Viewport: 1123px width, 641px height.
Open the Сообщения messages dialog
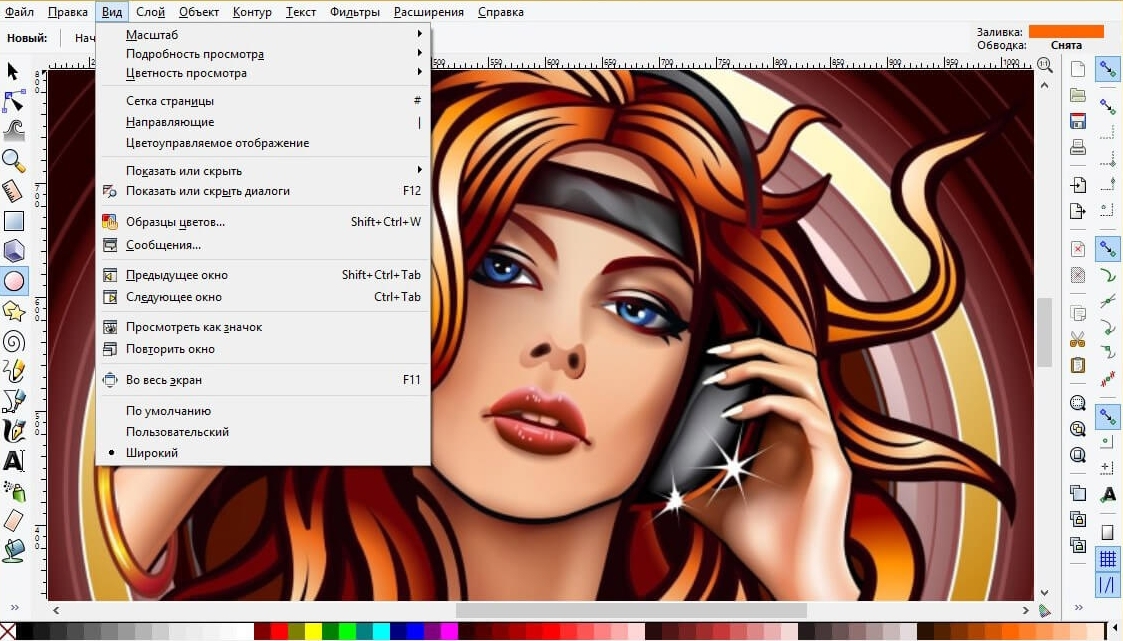coord(263,245)
